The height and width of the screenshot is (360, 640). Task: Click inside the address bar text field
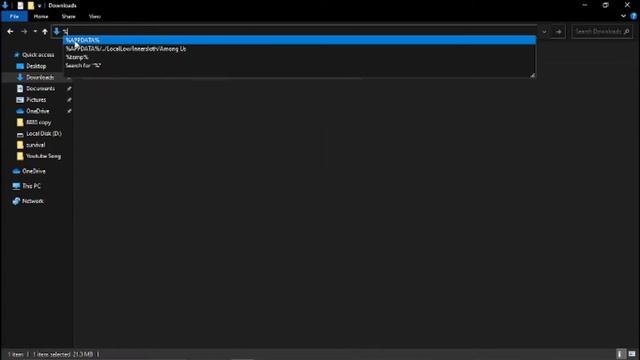tap(300, 31)
